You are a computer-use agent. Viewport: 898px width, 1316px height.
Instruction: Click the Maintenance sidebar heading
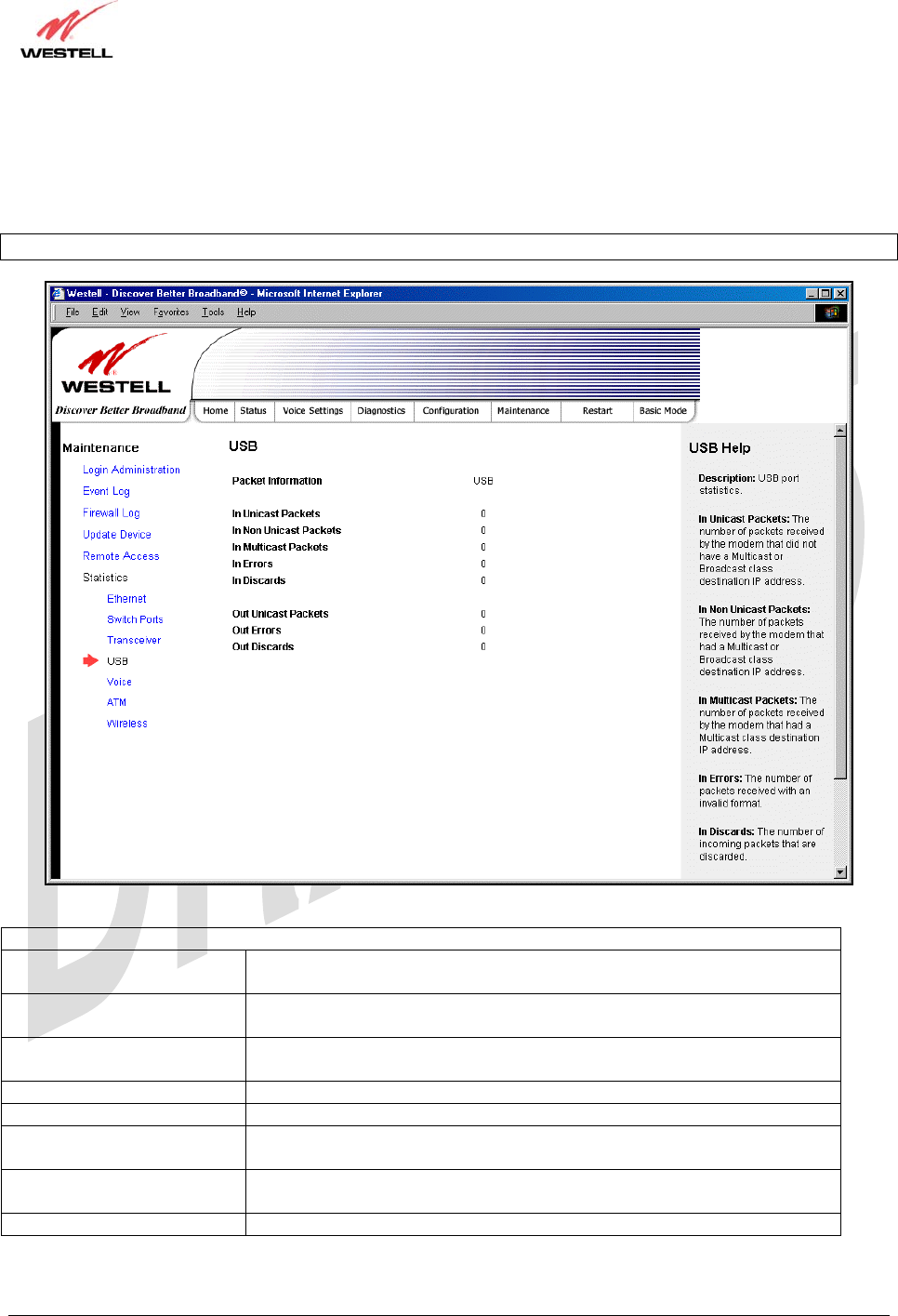pyautogui.click(x=100, y=448)
